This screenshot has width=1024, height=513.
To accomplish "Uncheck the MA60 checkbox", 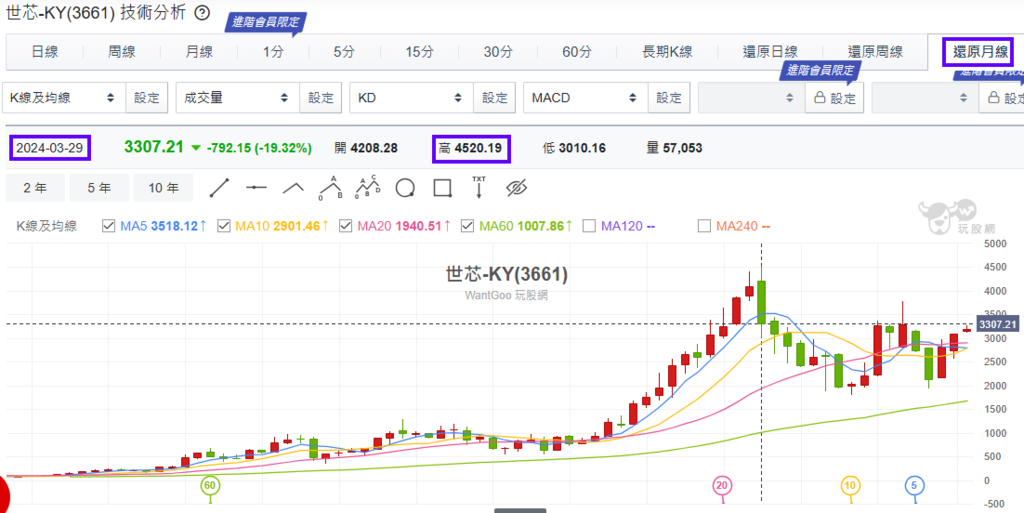I will coord(467,226).
